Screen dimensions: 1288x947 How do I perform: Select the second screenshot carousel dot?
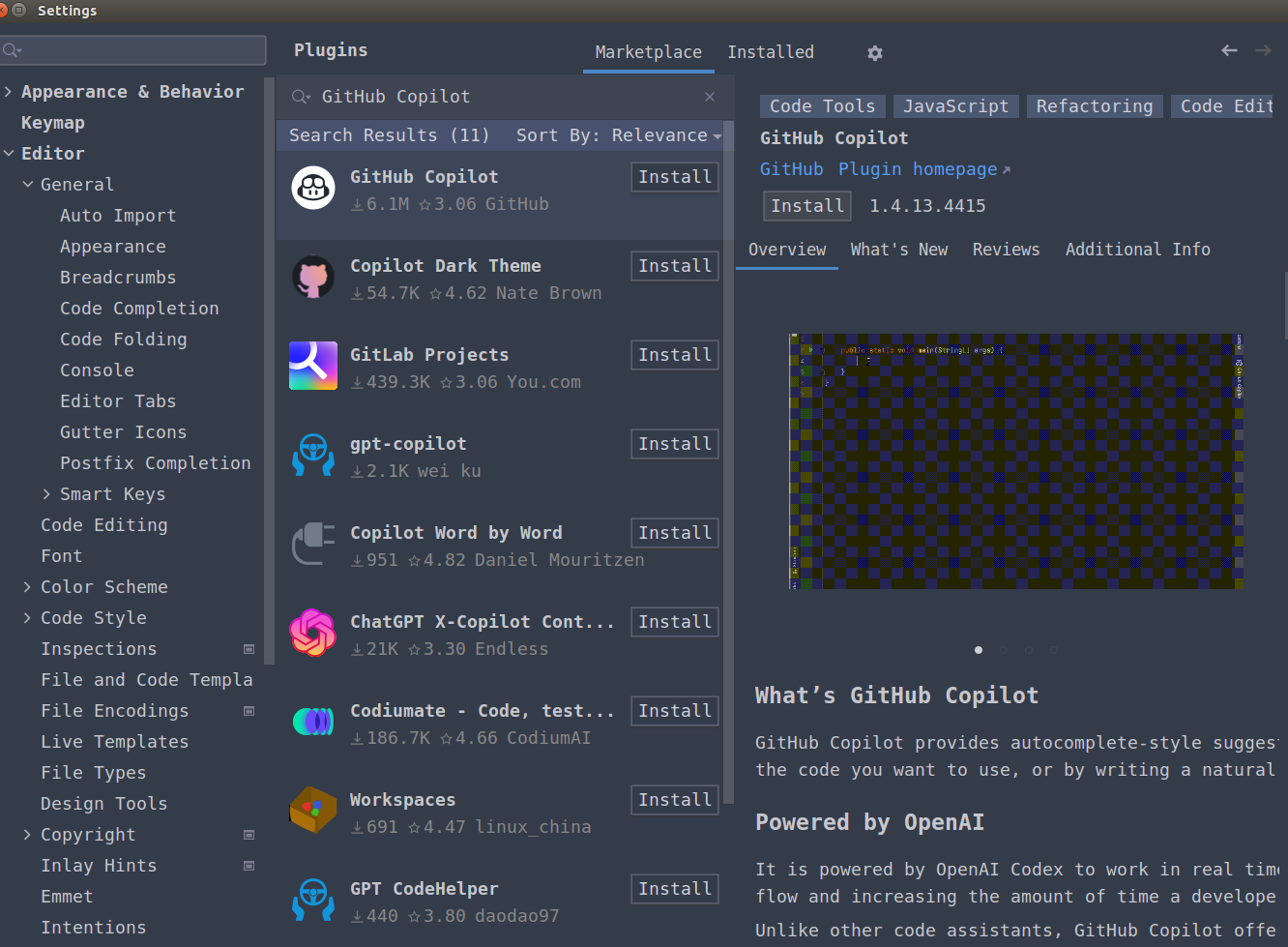(1004, 650)
